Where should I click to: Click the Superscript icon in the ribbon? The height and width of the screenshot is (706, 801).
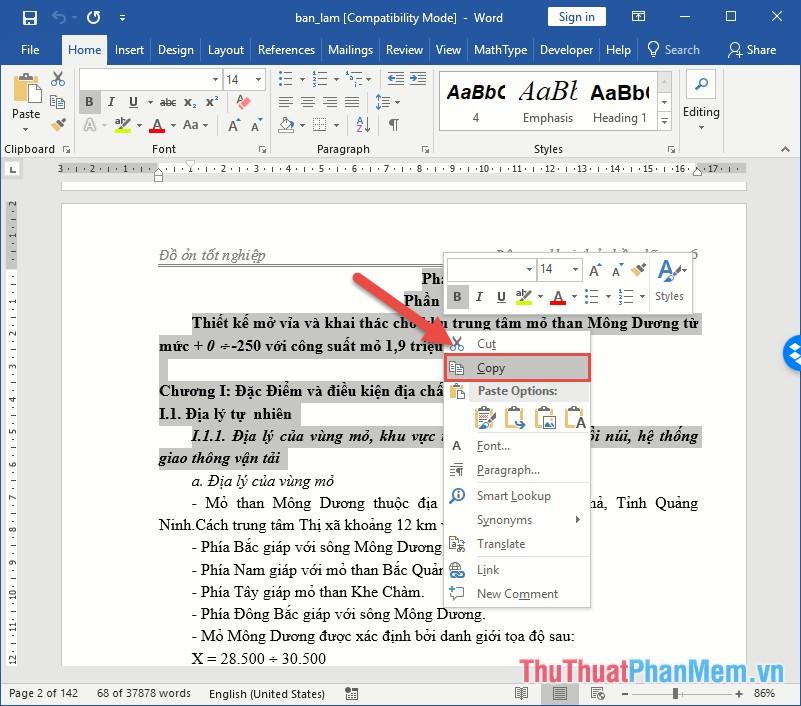(211, 102)
